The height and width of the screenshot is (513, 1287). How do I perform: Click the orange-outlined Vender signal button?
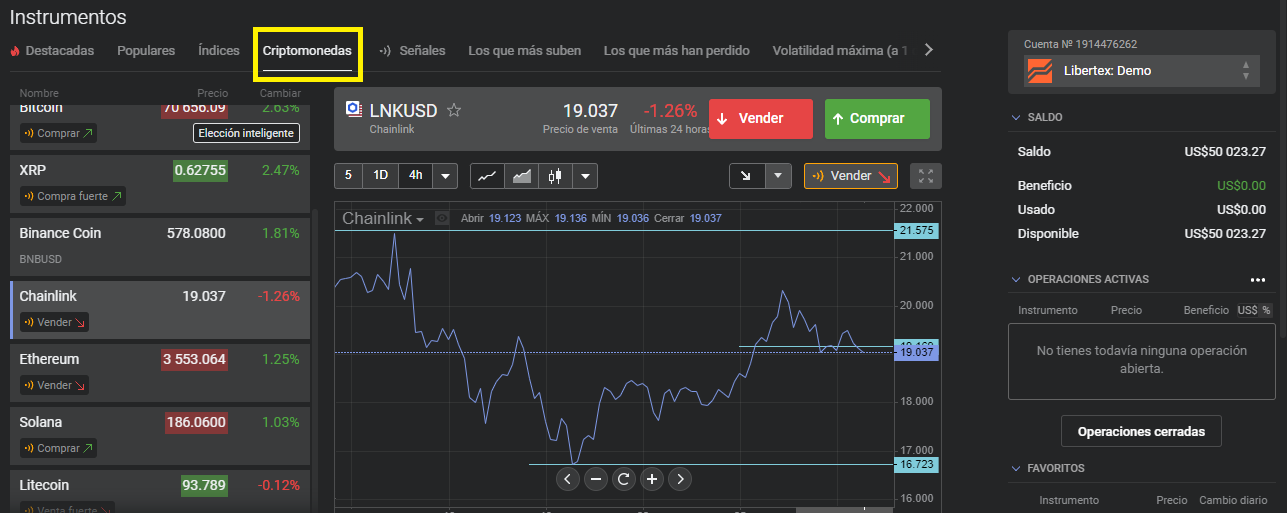coord(851,176)
